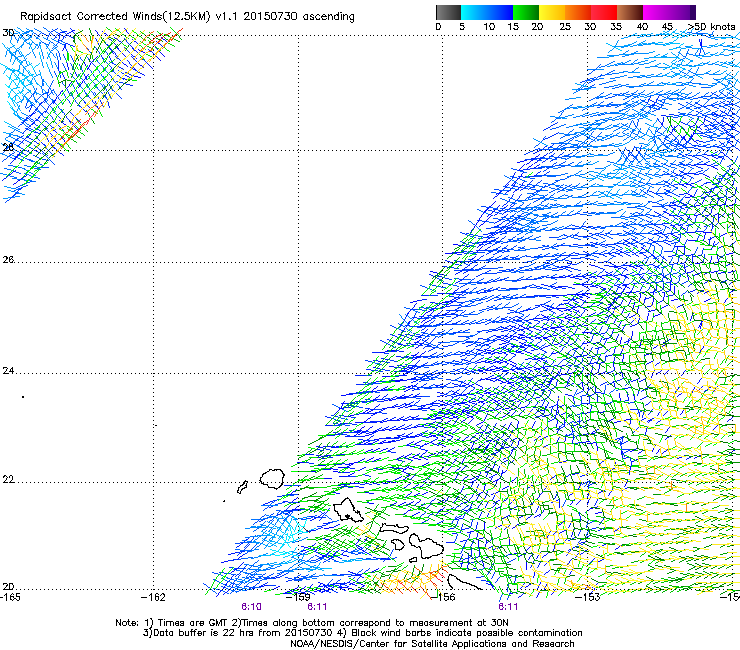Click the magenta 40-45 knots legend swatch
This screenshot has width=740, height=650.
[656, 12]
